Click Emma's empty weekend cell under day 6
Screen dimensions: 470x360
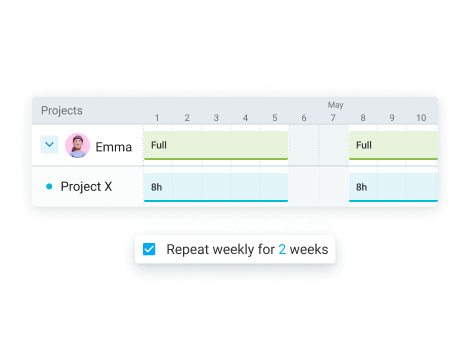tap(304, 145)
